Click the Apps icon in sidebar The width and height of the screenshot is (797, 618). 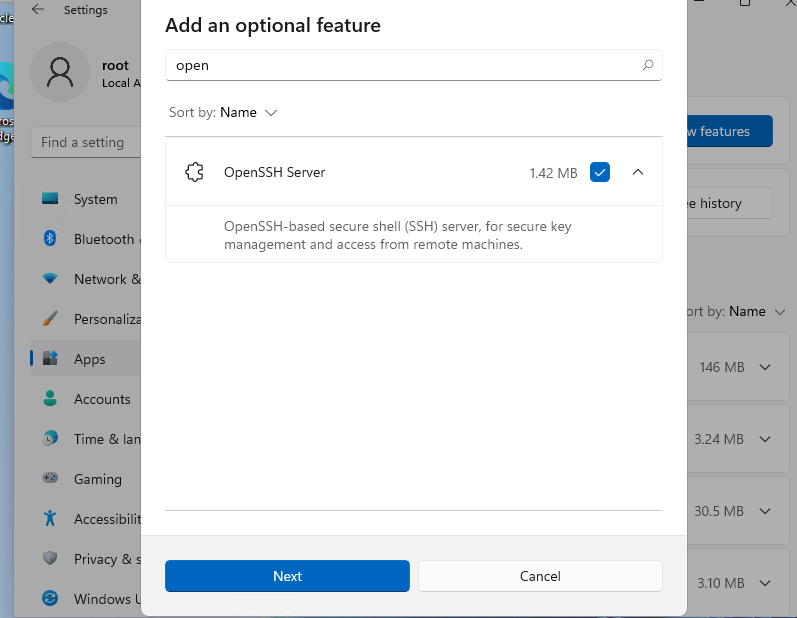pos(50,358)
